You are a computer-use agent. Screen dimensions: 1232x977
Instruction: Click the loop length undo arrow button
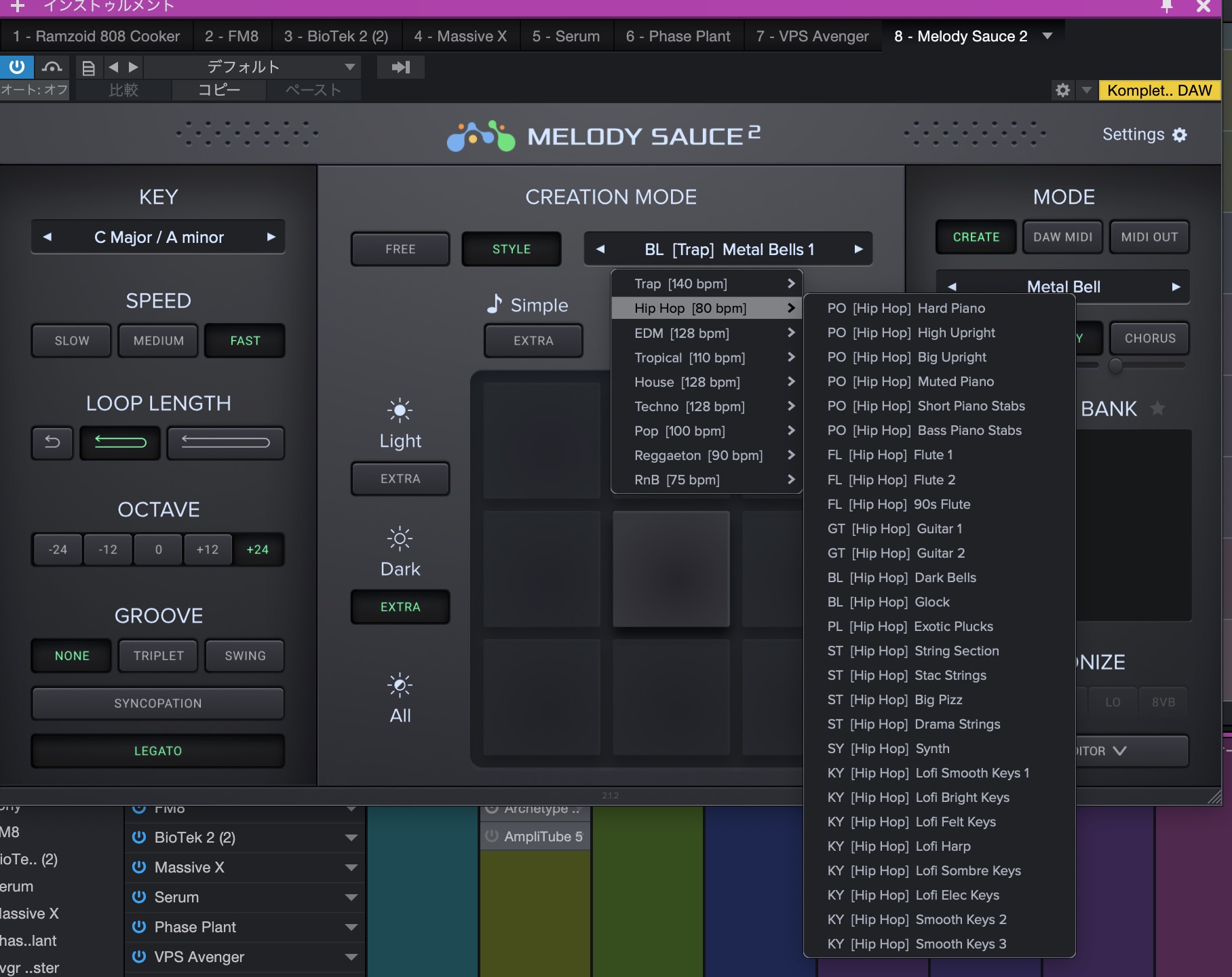(x=52, y=442)
